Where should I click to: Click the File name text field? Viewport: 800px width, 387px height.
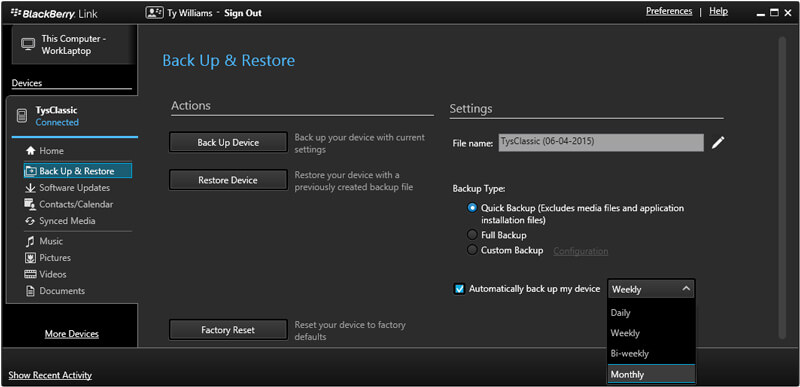point(601,143)
